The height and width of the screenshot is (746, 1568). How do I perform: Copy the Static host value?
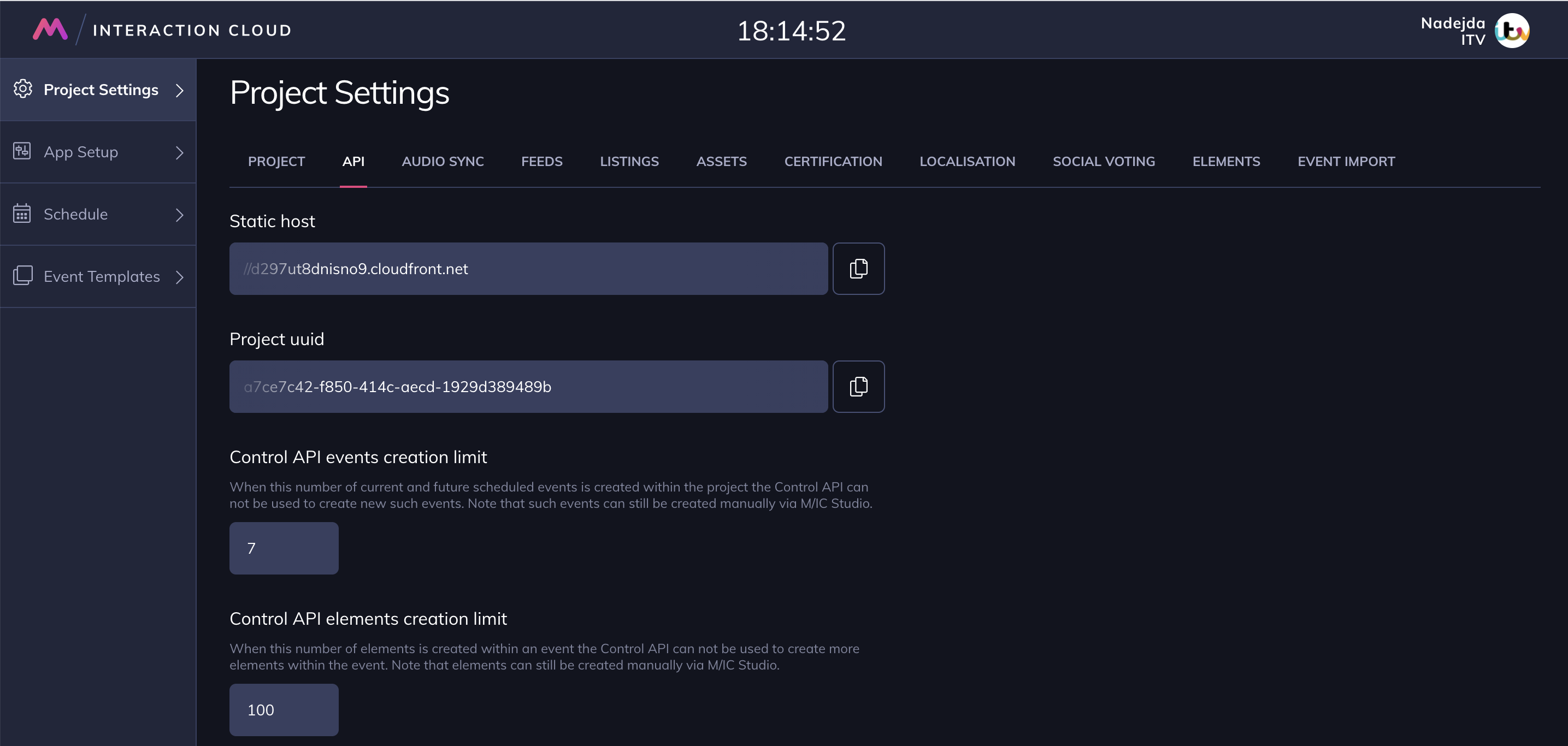coord(858,268)
